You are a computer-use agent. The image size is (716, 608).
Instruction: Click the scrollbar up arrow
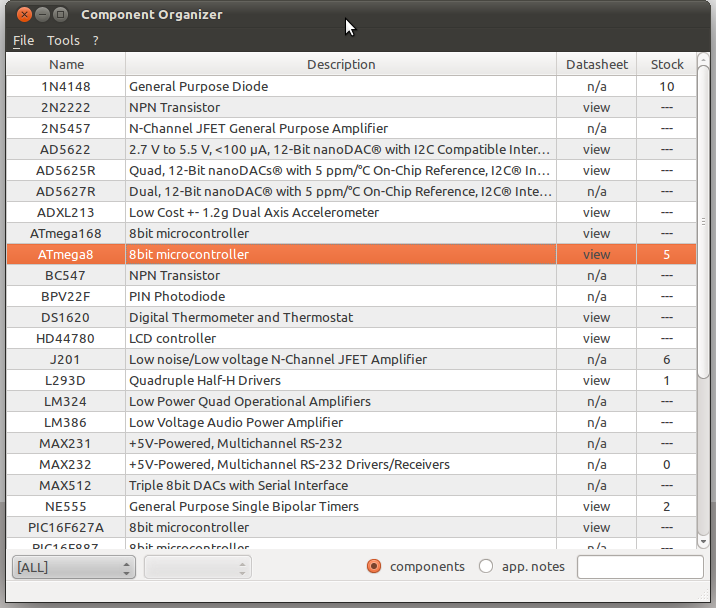coord(704,59)
